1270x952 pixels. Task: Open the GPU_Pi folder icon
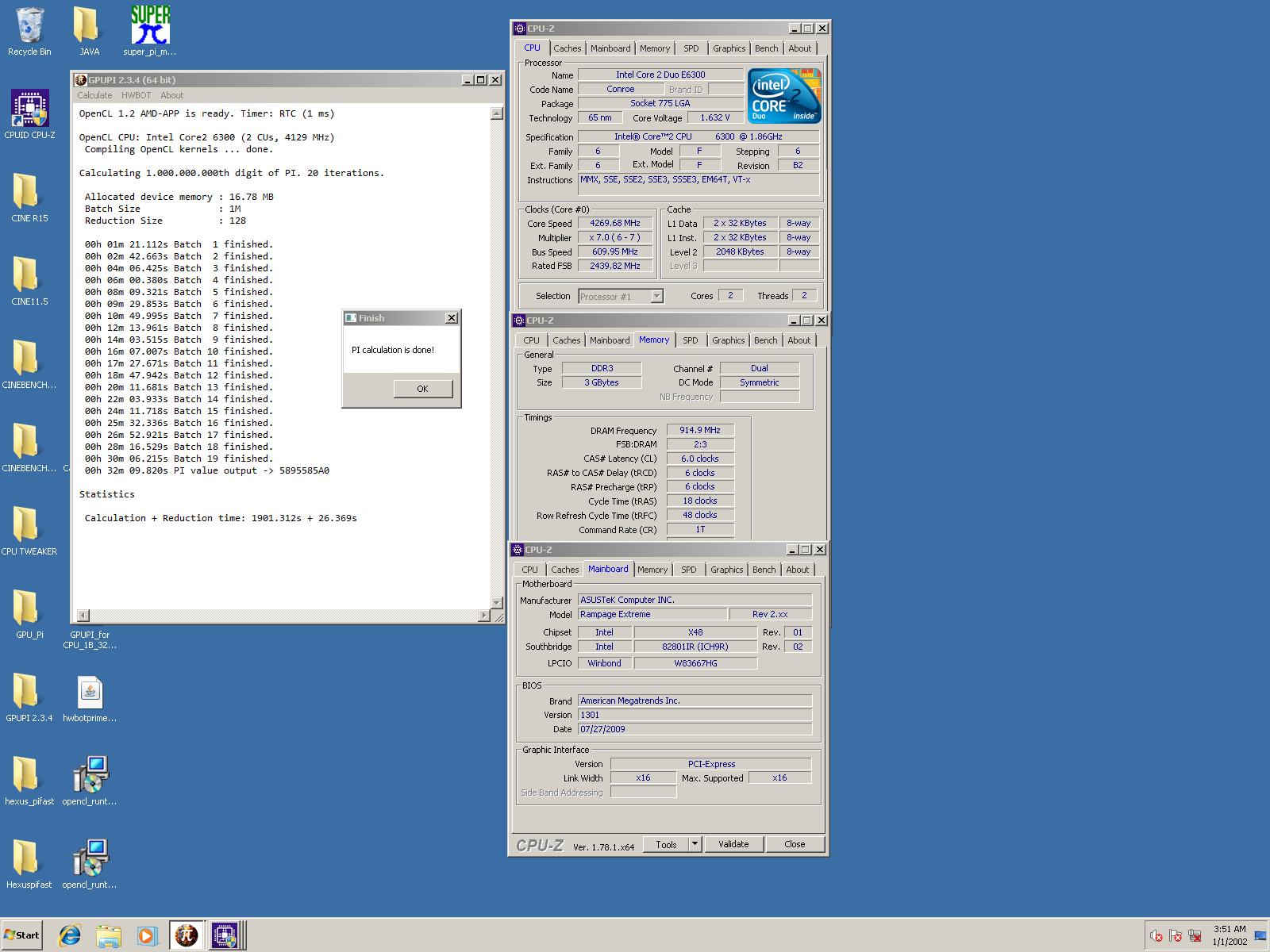[x=29, y=614]
